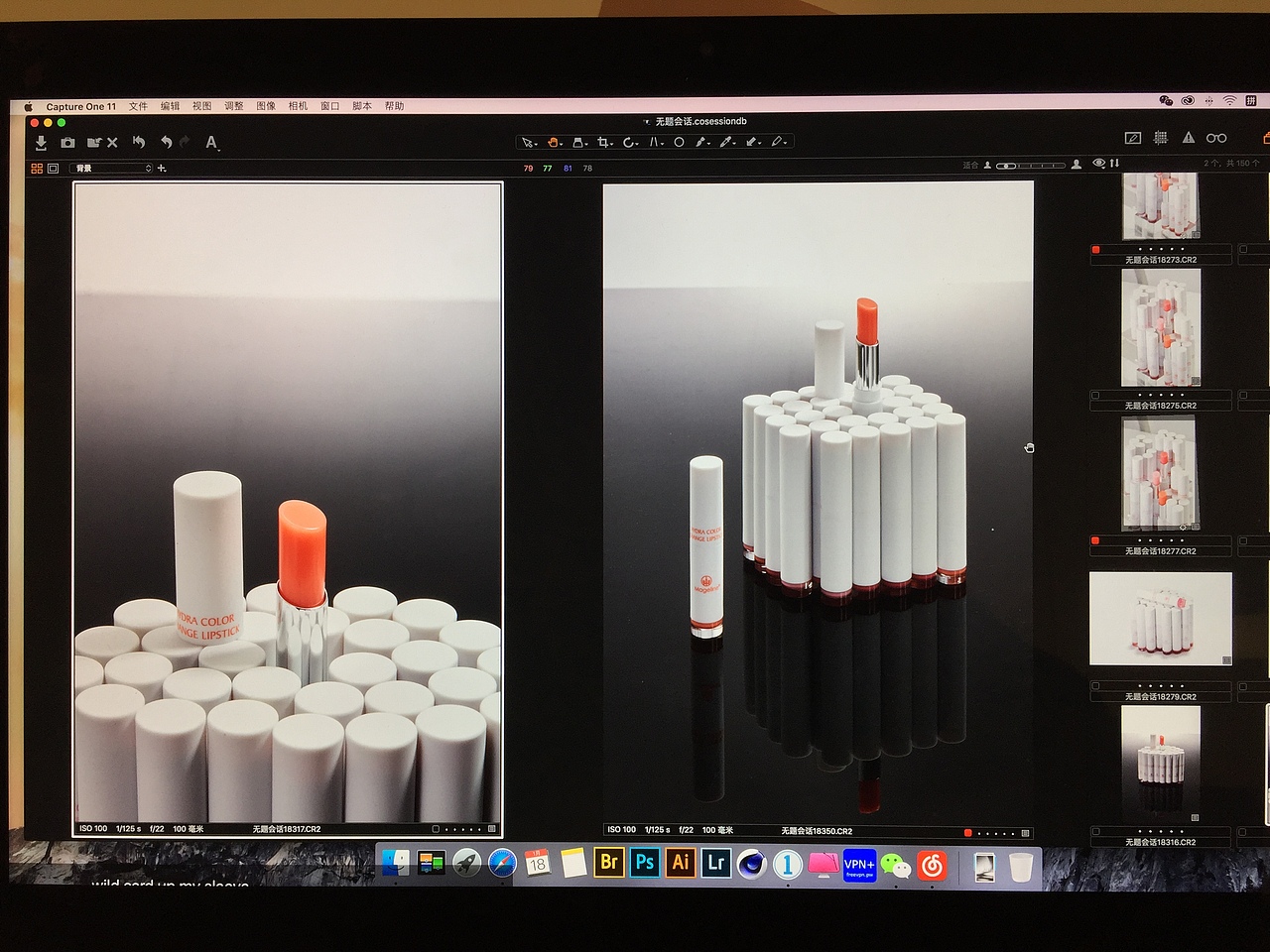This screenshot has height=952, width=1270.
Task: Open the 窗口 menu
Action: coord(329,106)
